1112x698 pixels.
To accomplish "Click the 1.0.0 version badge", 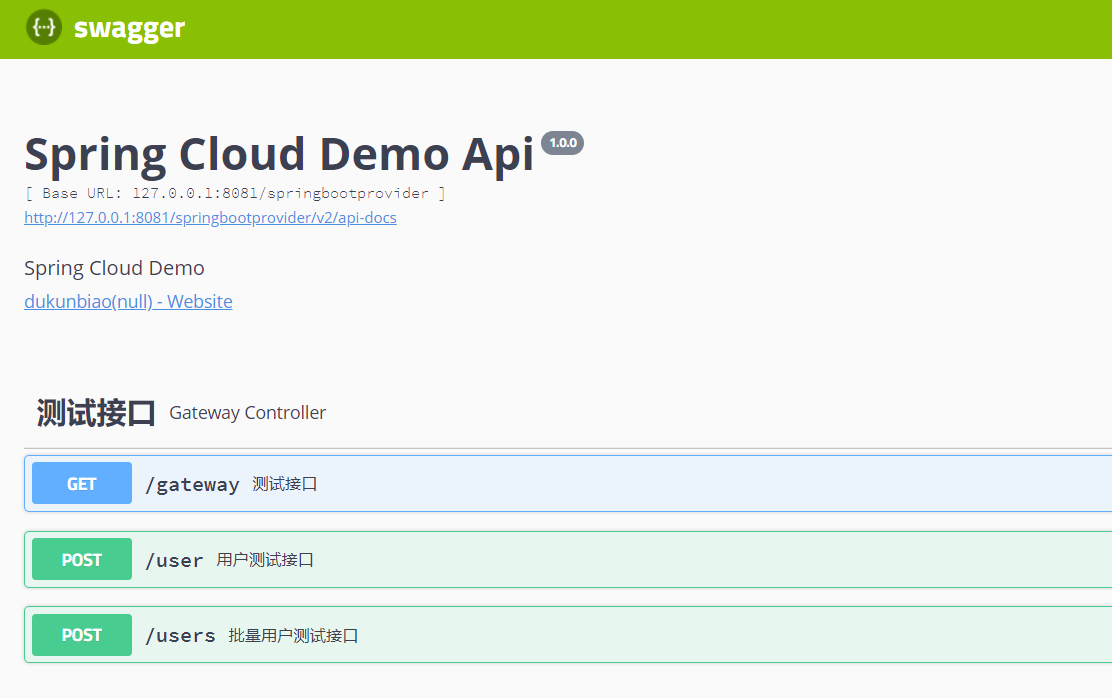I will [x=562, y=143].
